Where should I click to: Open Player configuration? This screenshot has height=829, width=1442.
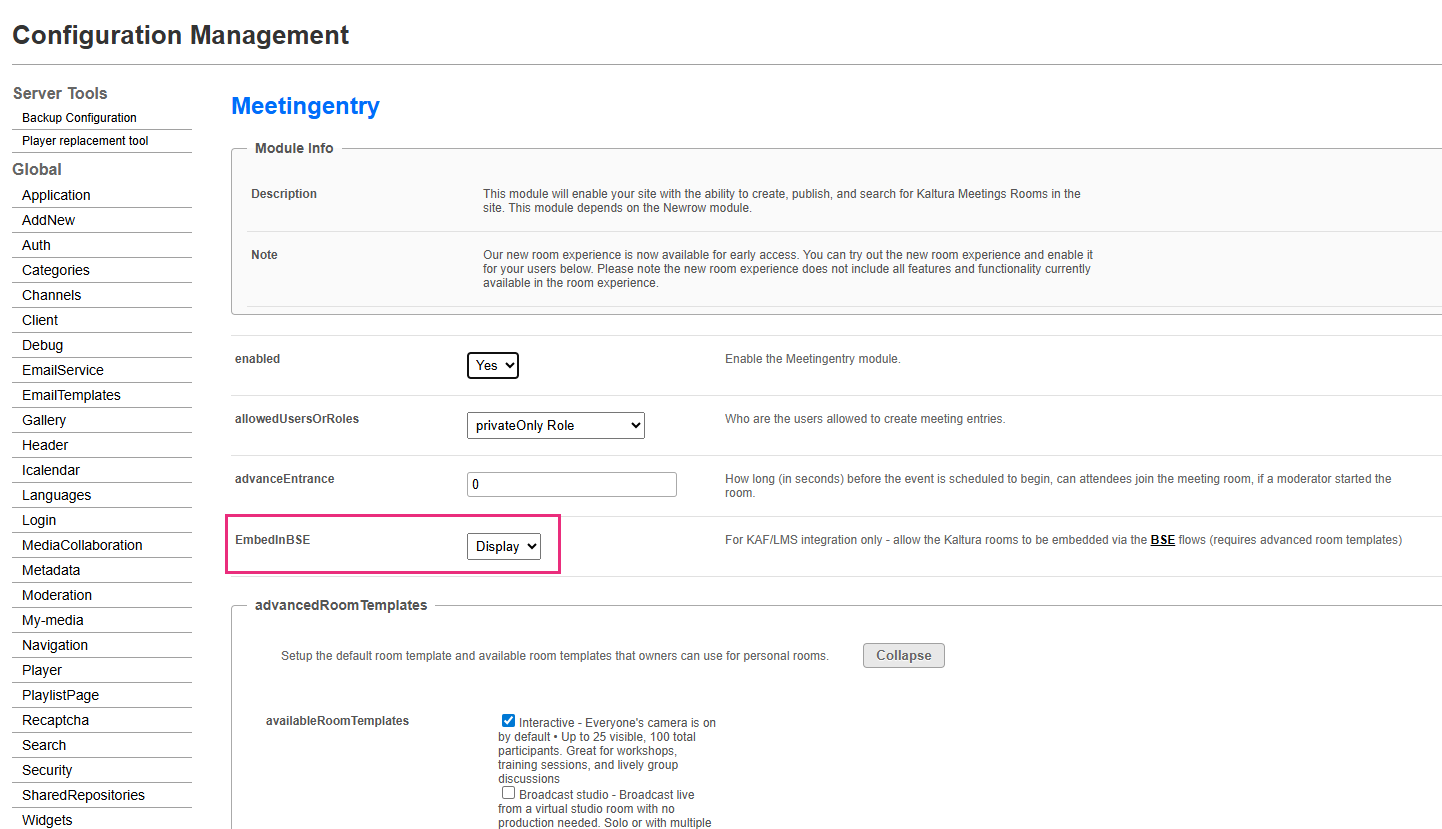point(42,670)
